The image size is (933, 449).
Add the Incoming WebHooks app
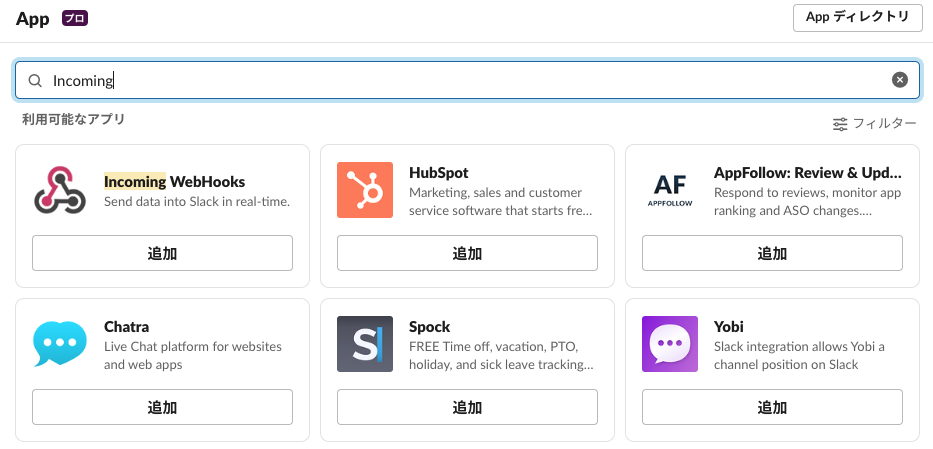coord(162,253)
